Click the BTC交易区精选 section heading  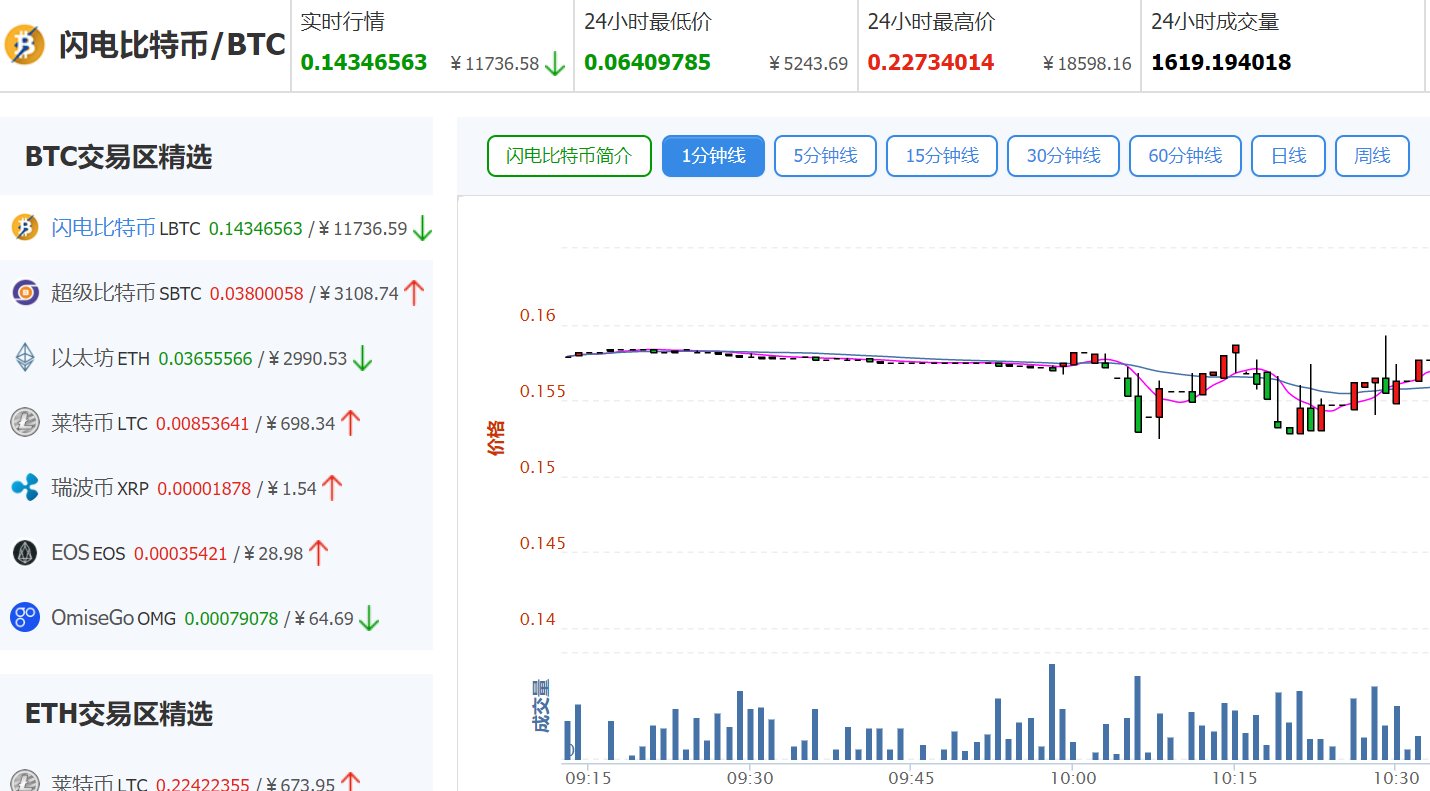point(119,157)
